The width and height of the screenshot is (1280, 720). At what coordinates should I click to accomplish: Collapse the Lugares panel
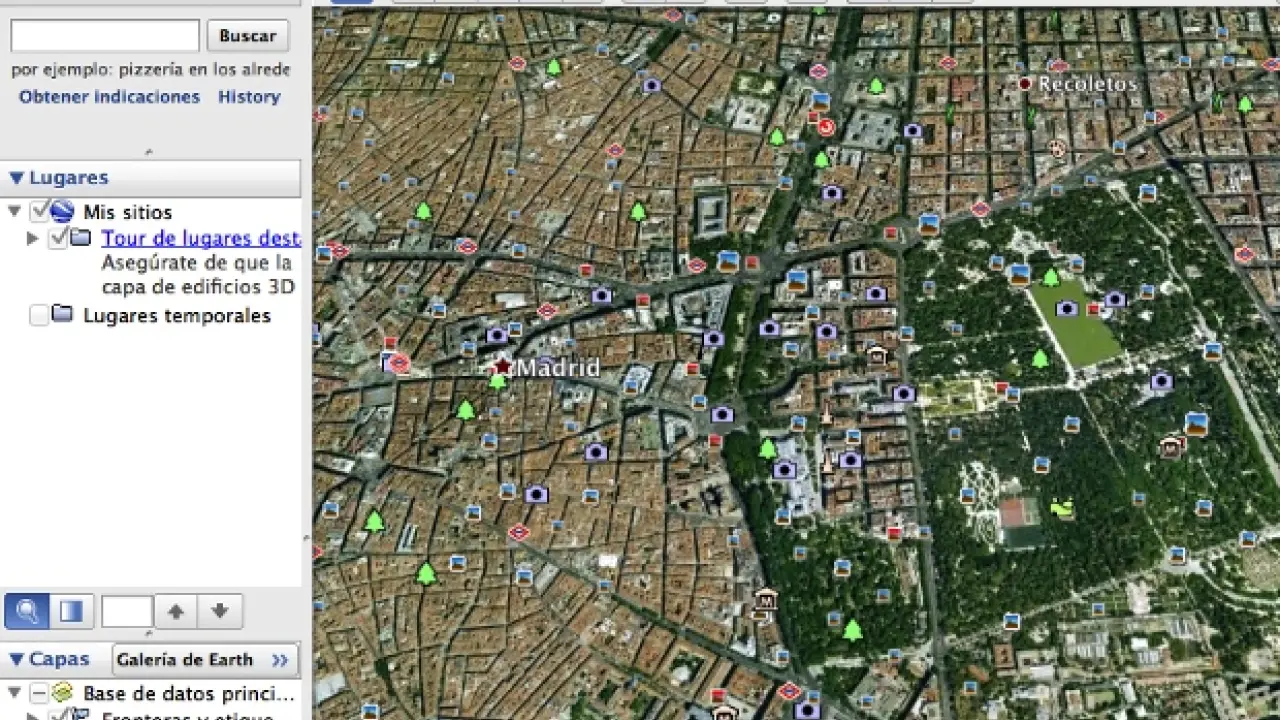pyautogui.click(x=16, y=178)
